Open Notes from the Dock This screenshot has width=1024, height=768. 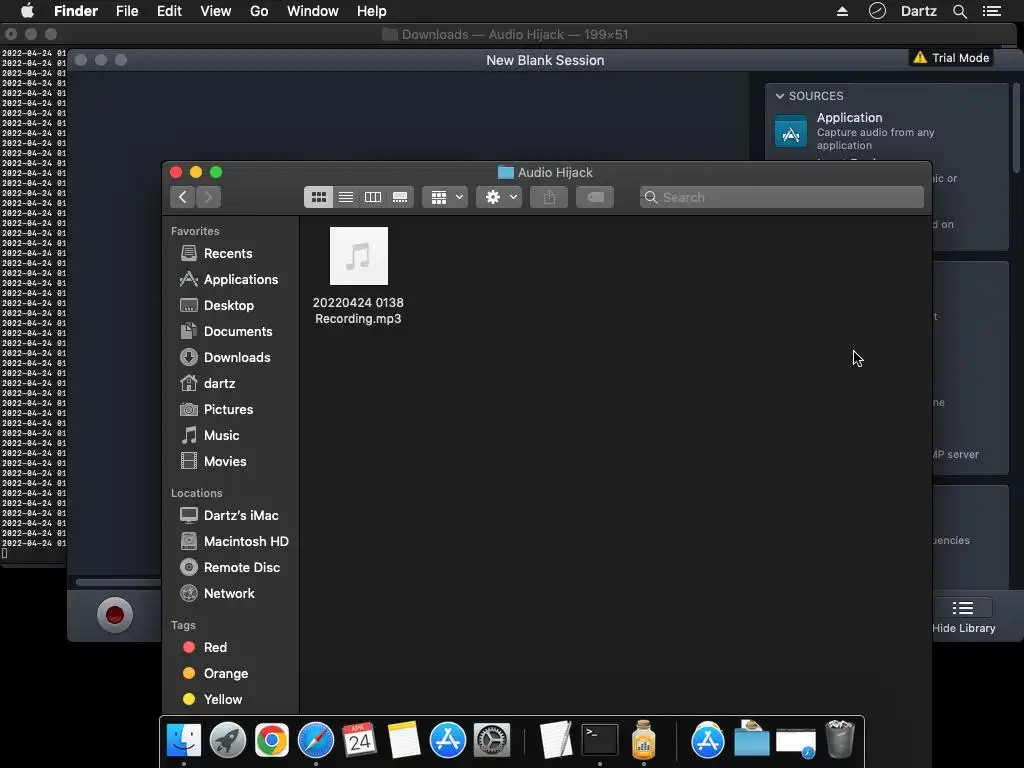click(x=404, y=740)
